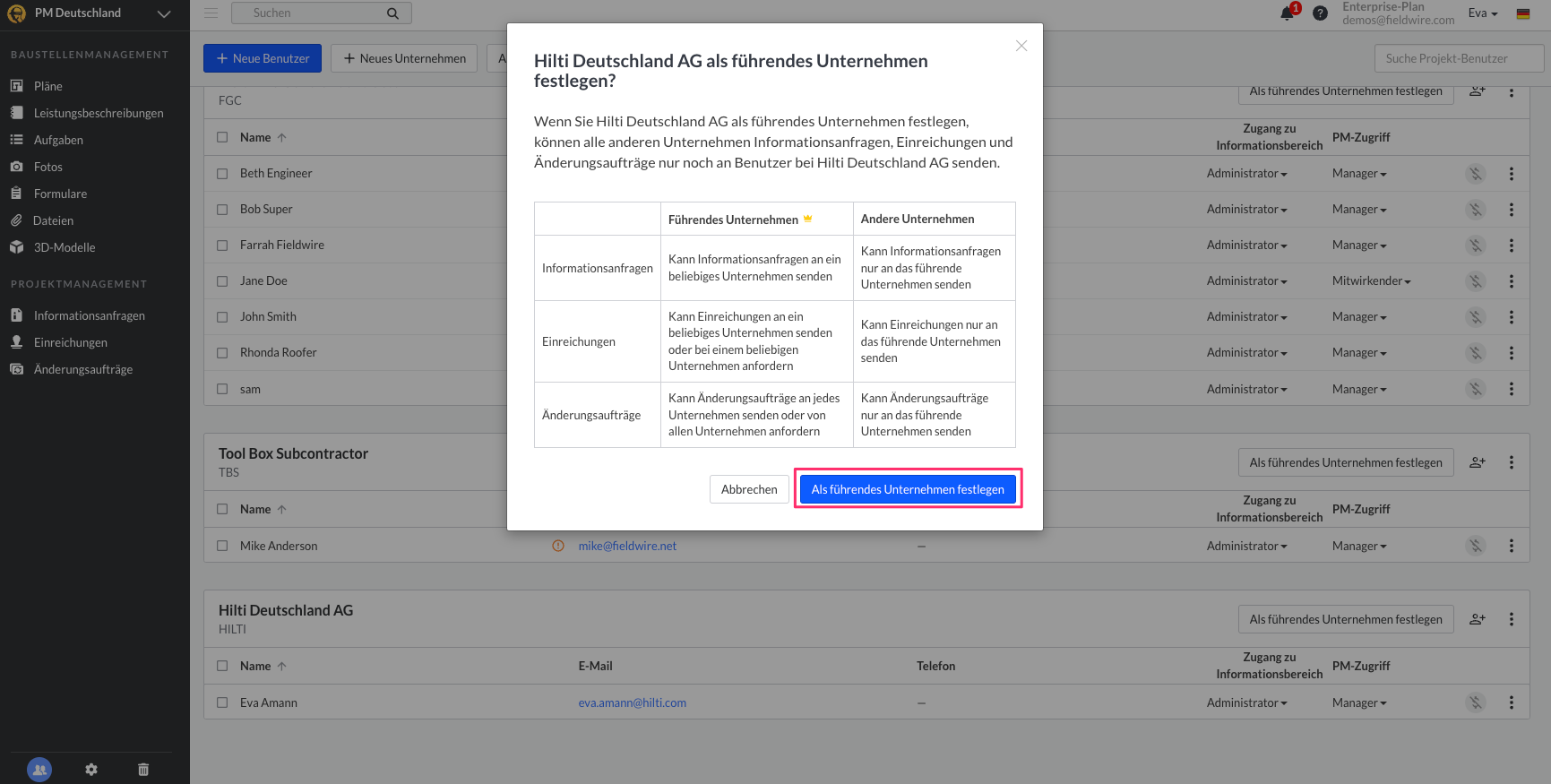The image size is (1551, 784).
Task: Click add-user icon for Hilti Deutschland AG
Action: 1478,619
